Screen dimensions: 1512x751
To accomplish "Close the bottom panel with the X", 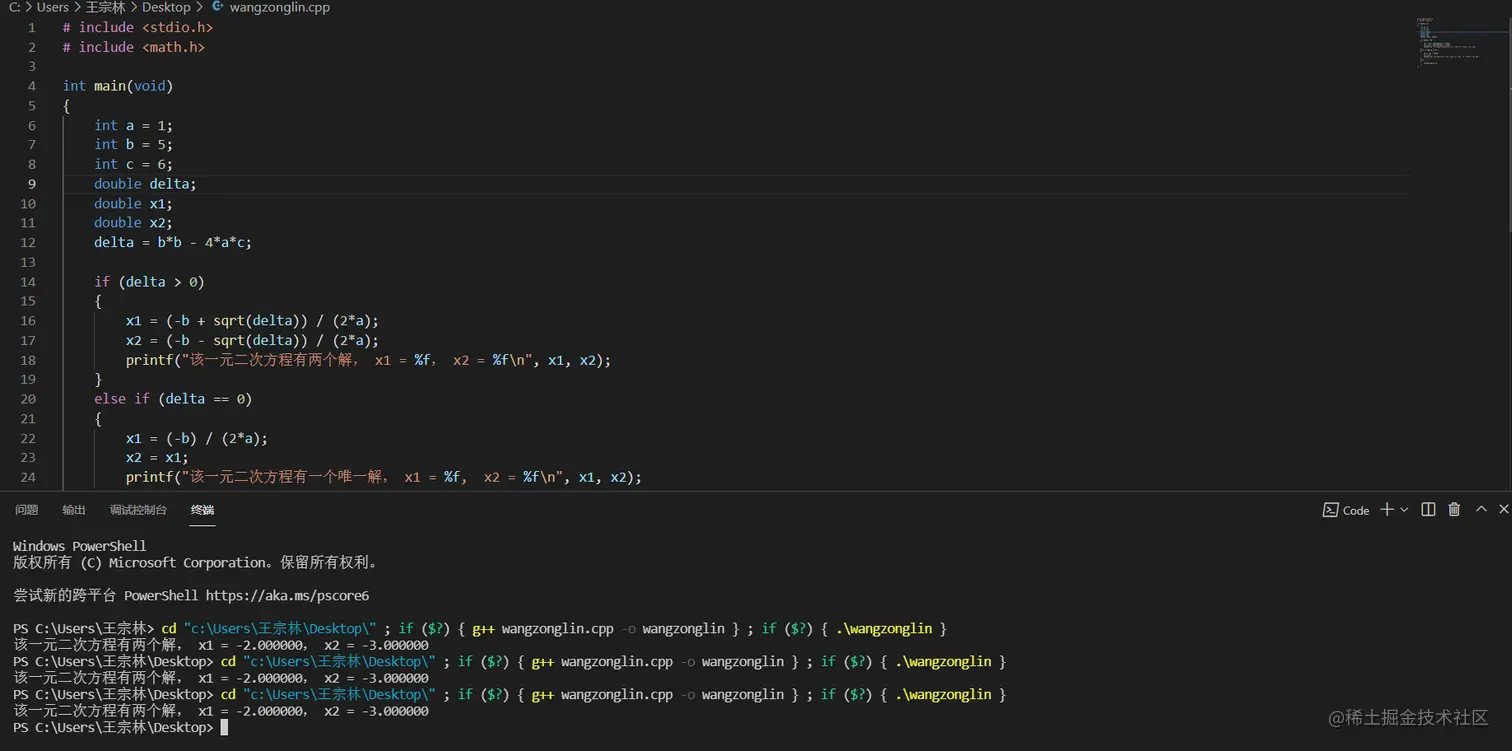I will [1503, 510].
